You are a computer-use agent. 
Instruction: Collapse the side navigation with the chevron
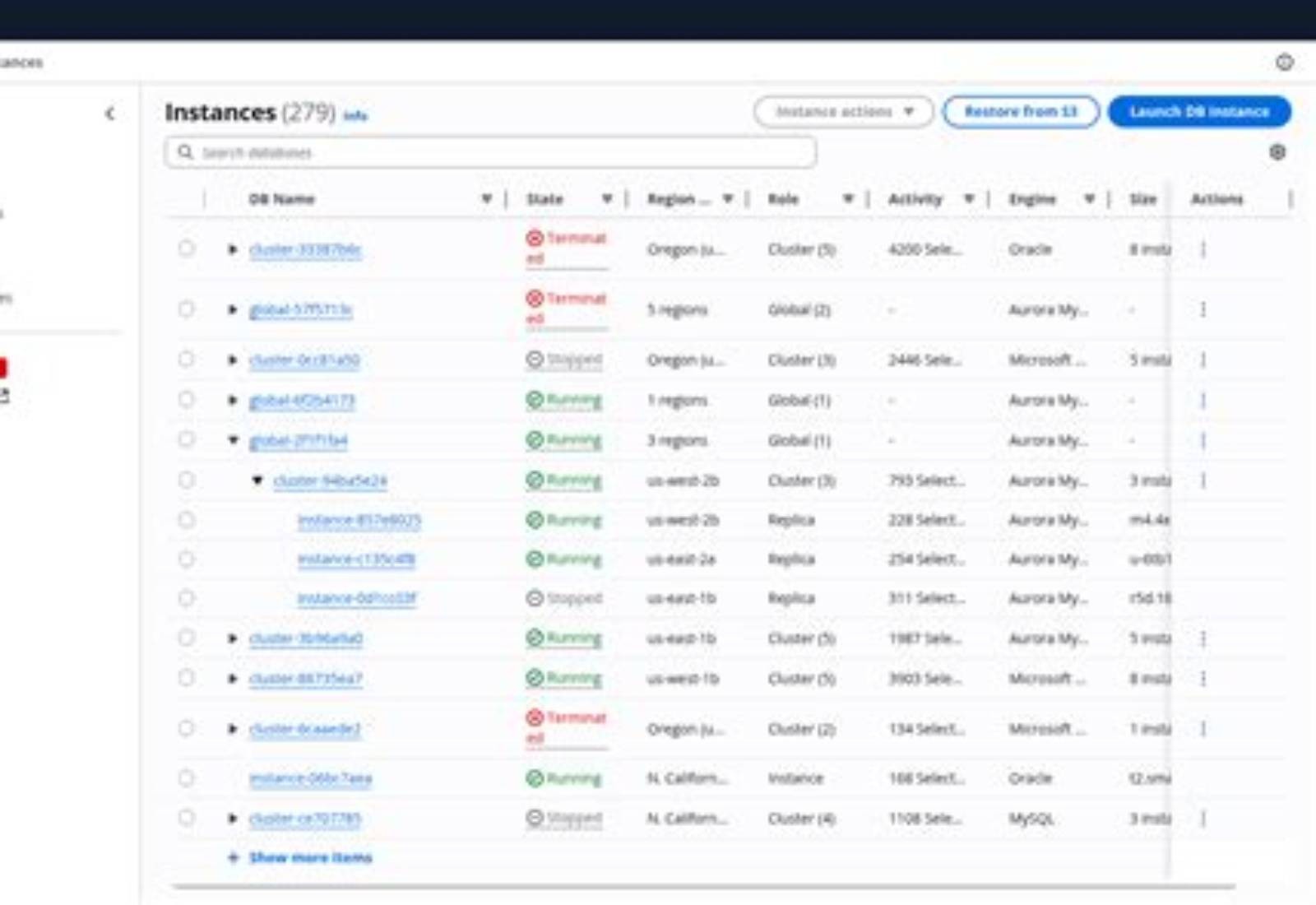pos(110,114)
